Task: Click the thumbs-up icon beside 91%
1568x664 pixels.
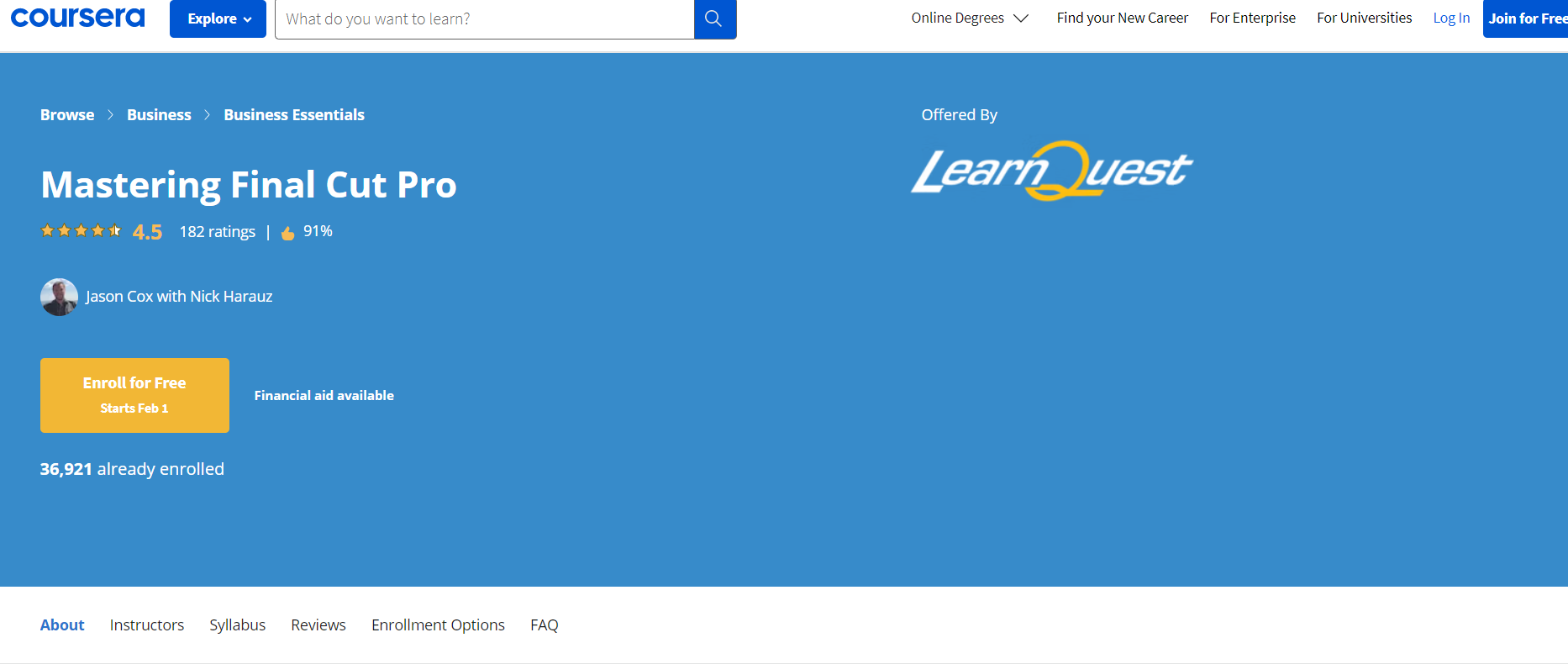Action: (x=287, y=233)
